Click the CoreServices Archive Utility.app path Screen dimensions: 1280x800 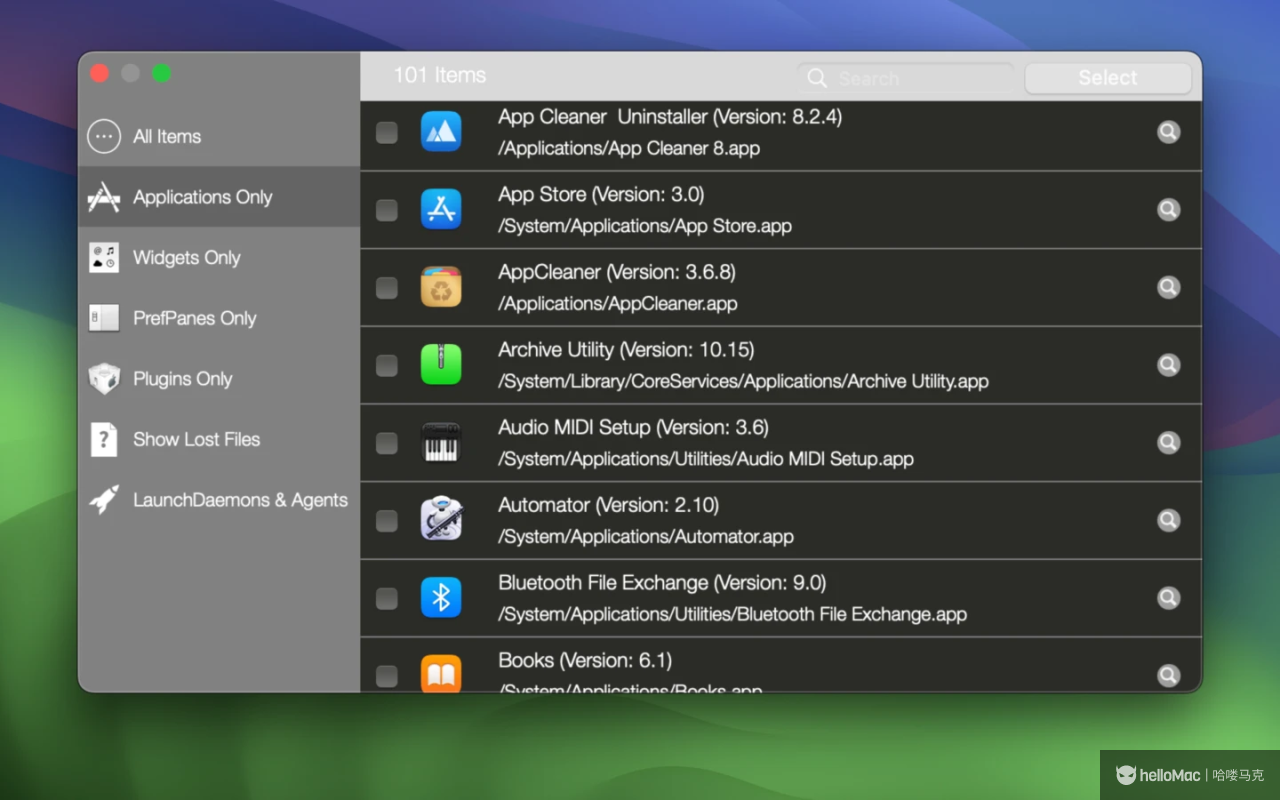[x=744, y=381]
